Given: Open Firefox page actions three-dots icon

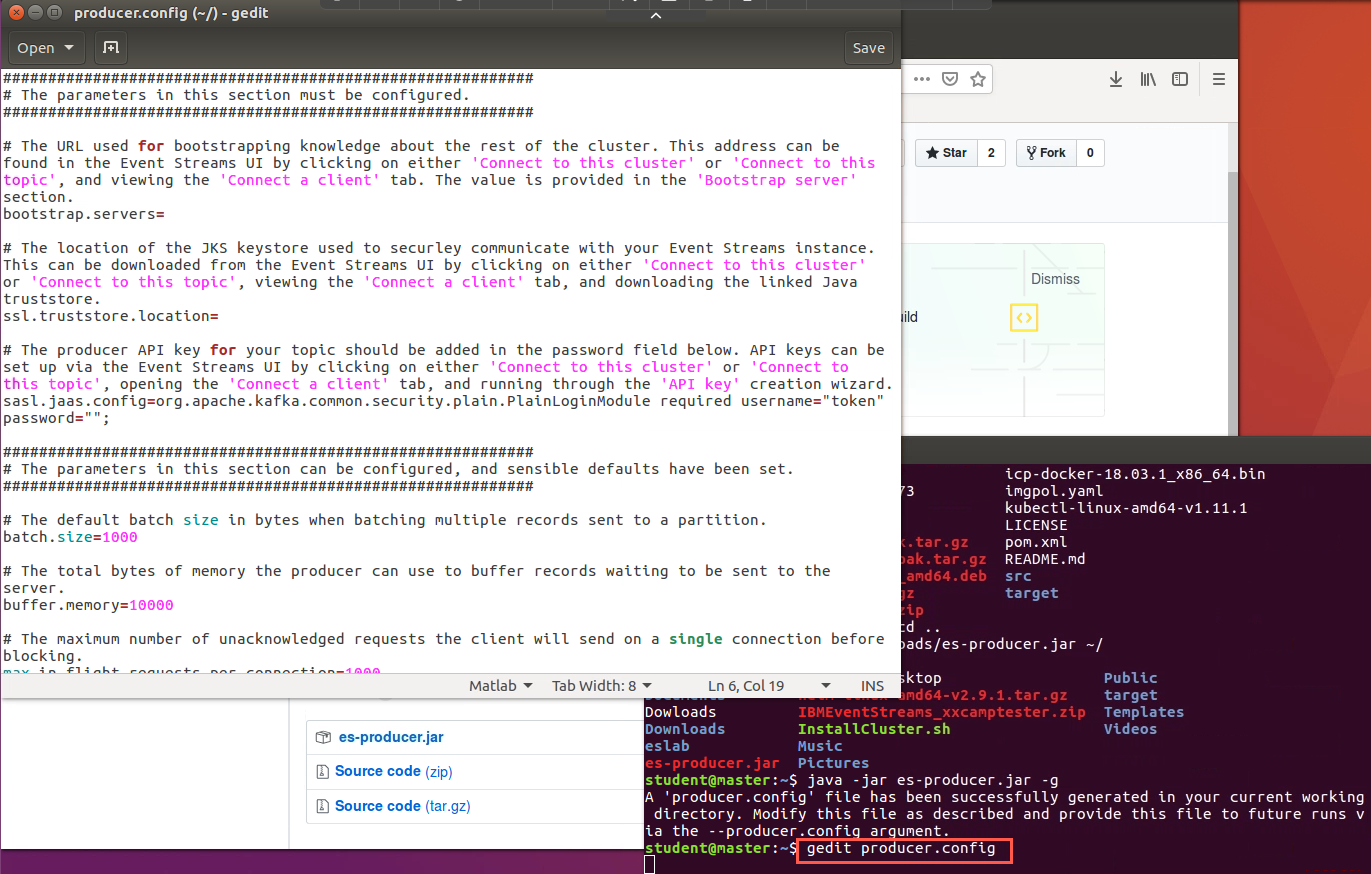Looking at the screenshot, I should pos(922,79).
